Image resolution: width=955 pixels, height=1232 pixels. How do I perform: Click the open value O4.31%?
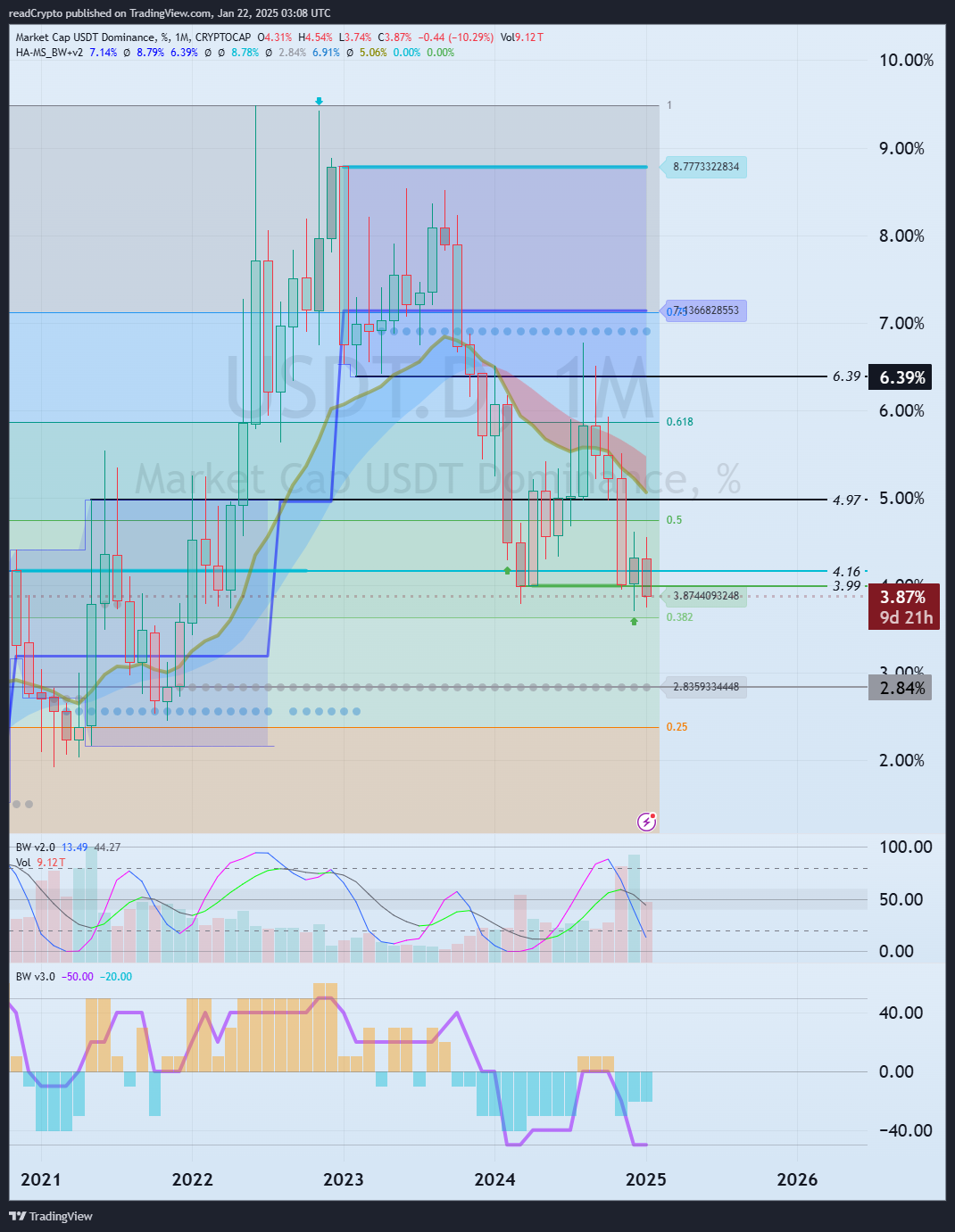tap(275, 37)
